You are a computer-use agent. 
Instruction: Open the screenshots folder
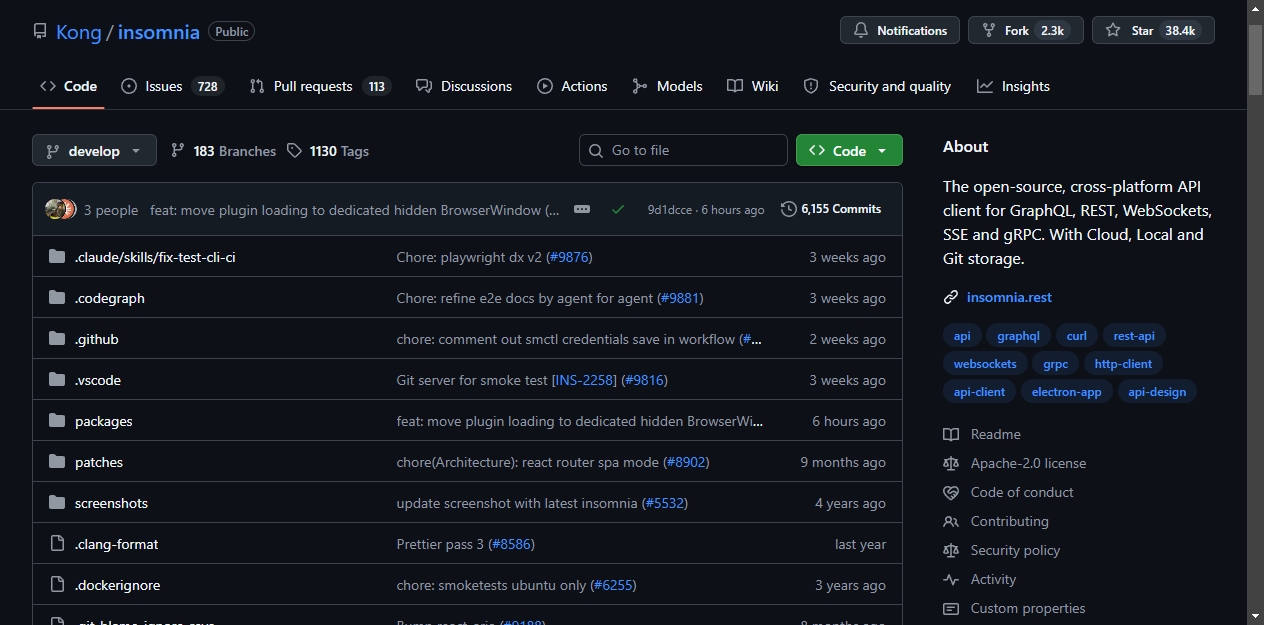pos(111,503)
